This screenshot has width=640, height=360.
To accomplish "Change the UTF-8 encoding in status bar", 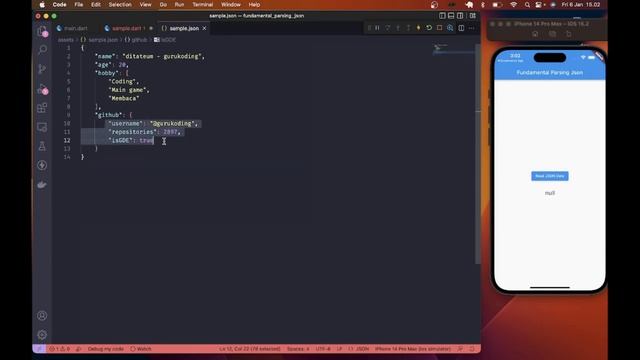I will (x=323, y=349).
